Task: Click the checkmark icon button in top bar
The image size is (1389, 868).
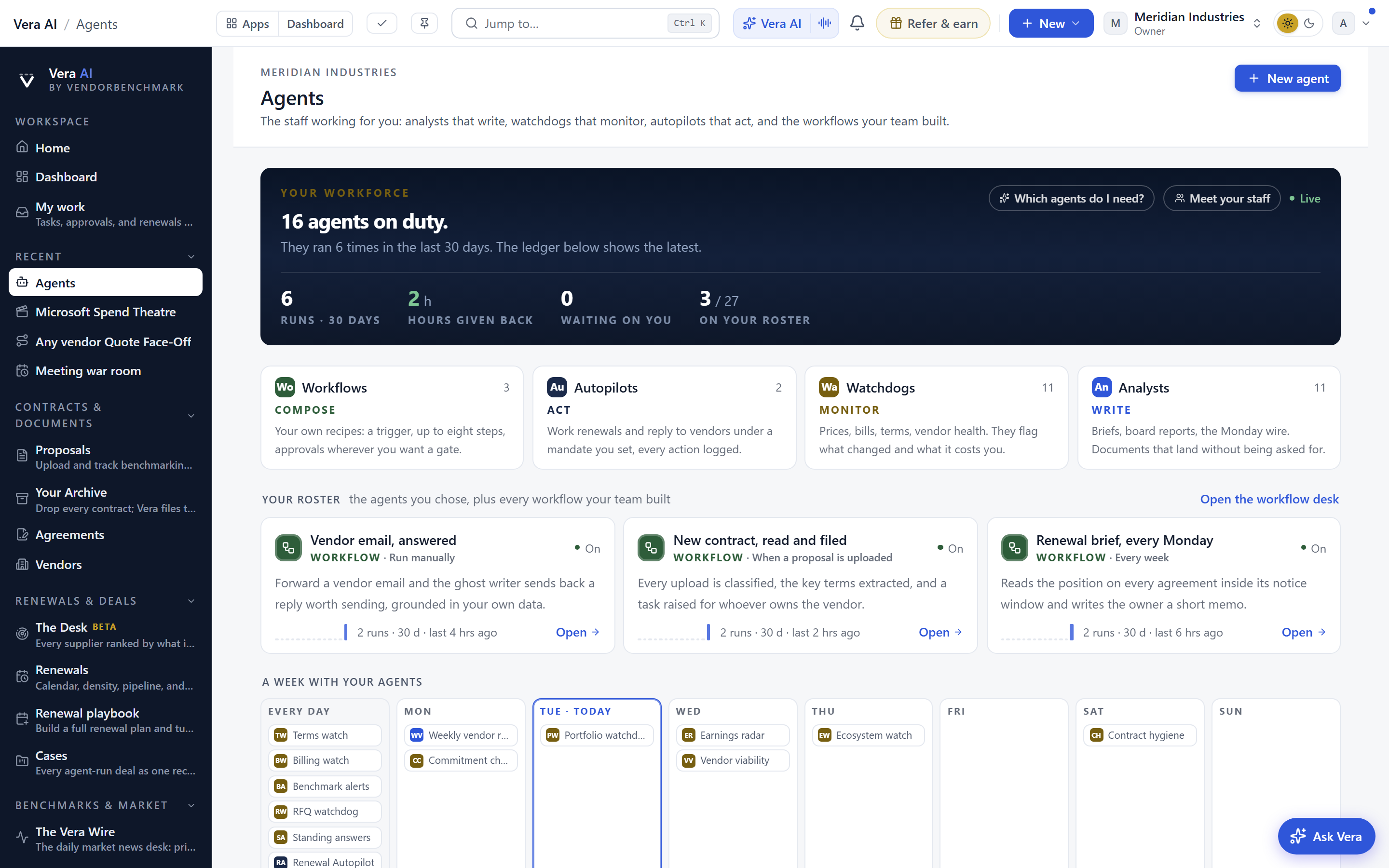Action: pos(381,24)
